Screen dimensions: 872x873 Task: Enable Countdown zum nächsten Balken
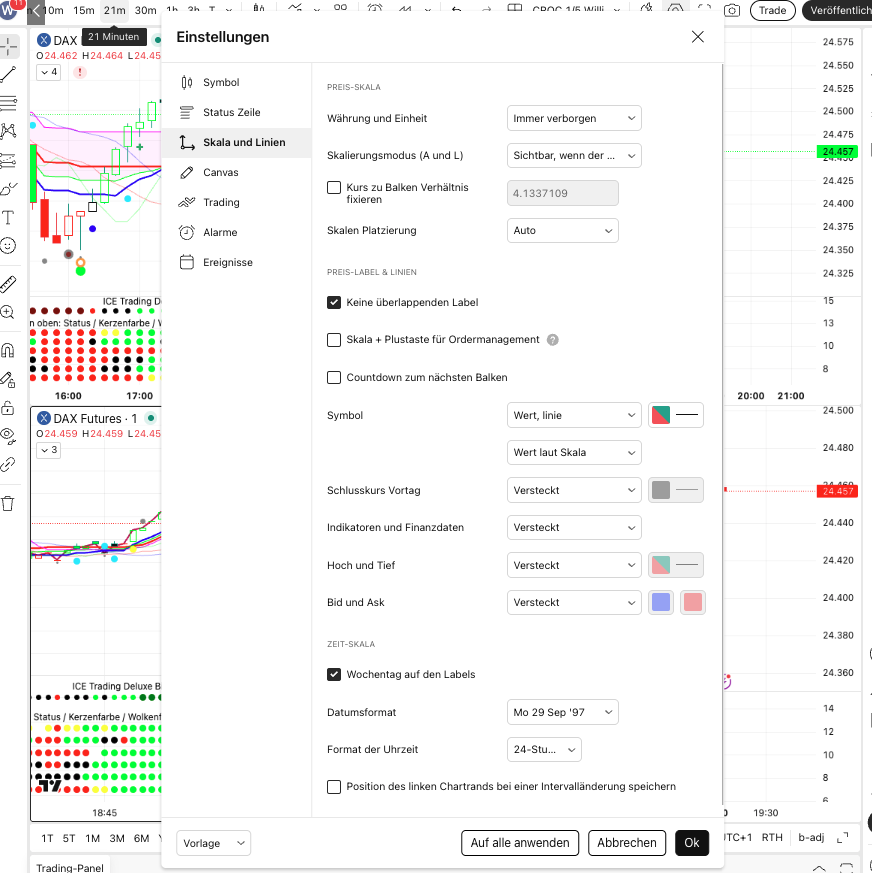click(x=334, y=377)
